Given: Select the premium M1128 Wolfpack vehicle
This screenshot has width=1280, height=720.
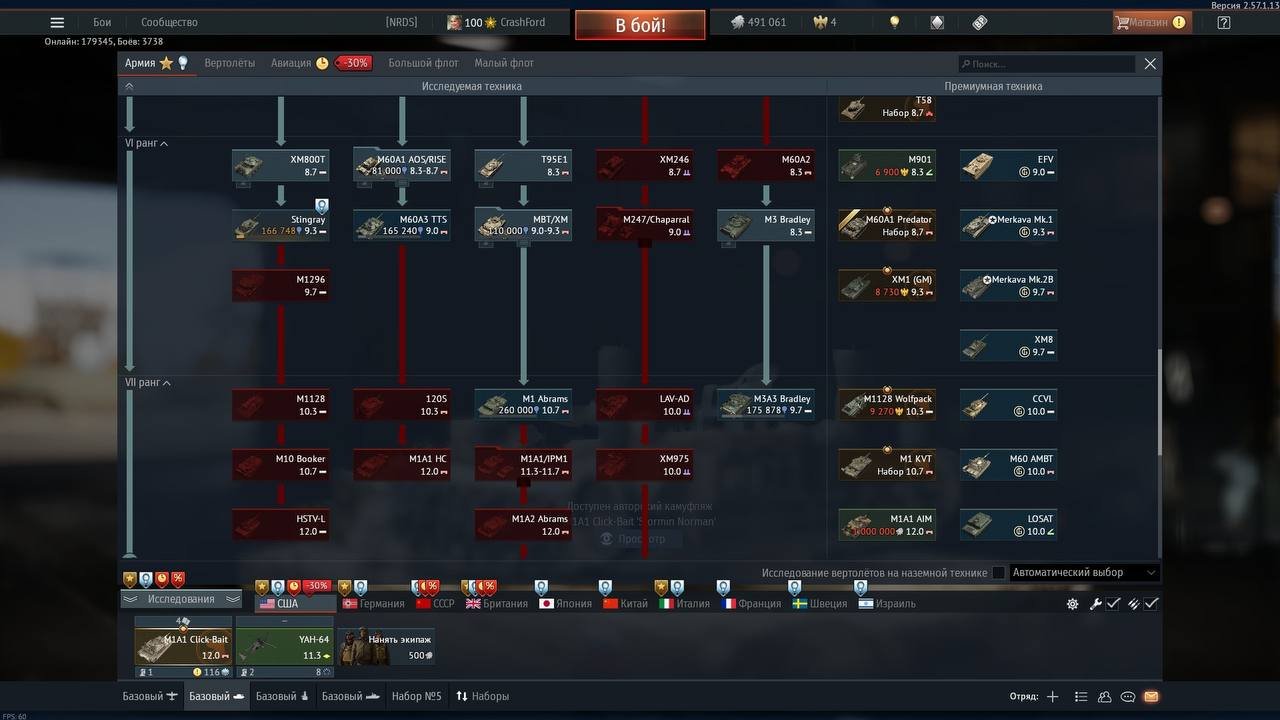Looking at the screenshot, I should [887, 404].
